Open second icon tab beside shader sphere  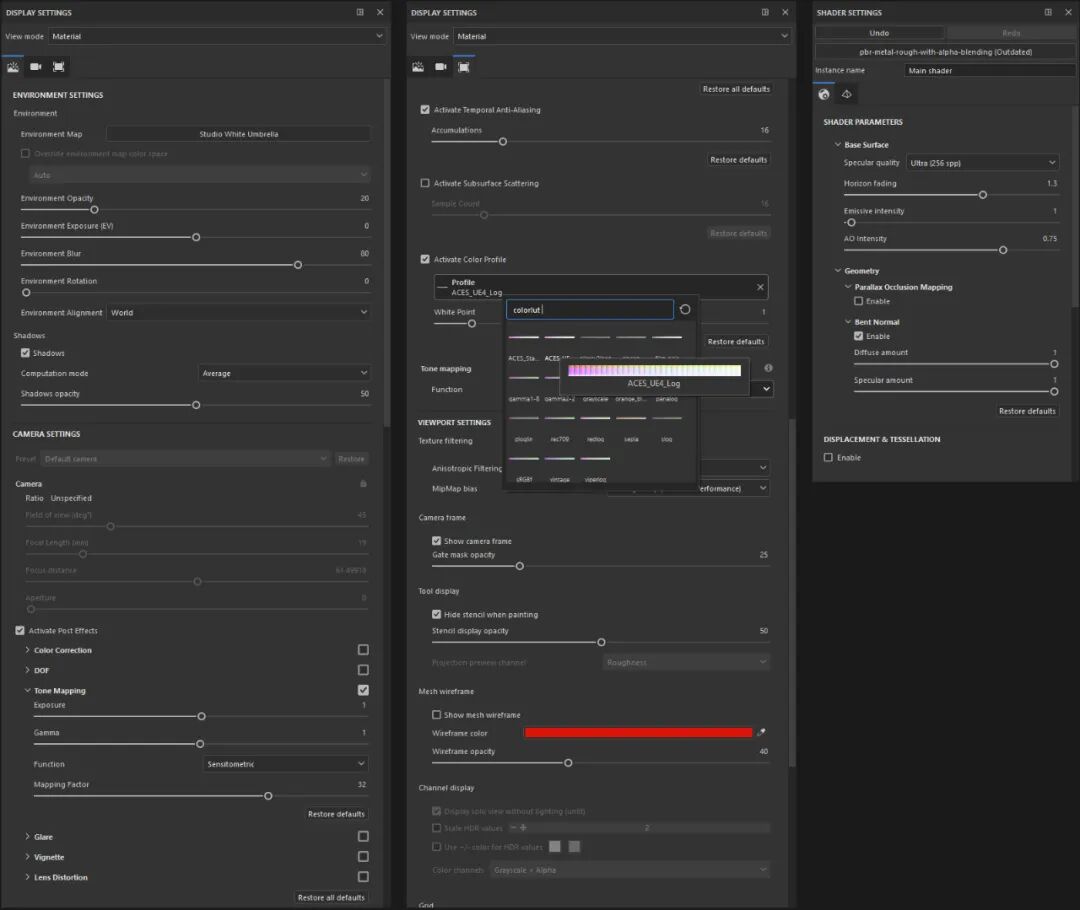pos(847,94)
